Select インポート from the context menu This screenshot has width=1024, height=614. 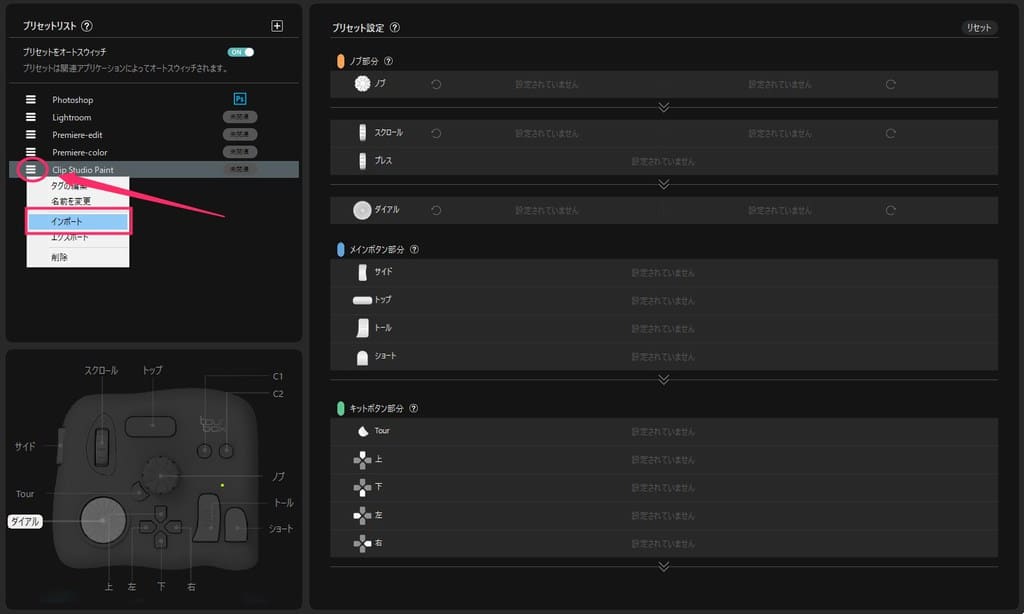[x=78, y=220]
